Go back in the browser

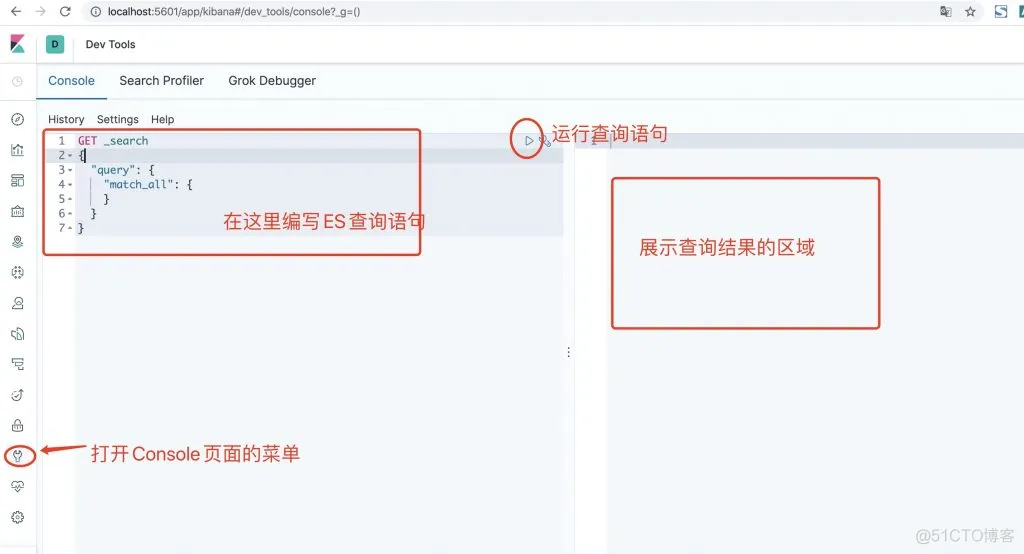16,11
